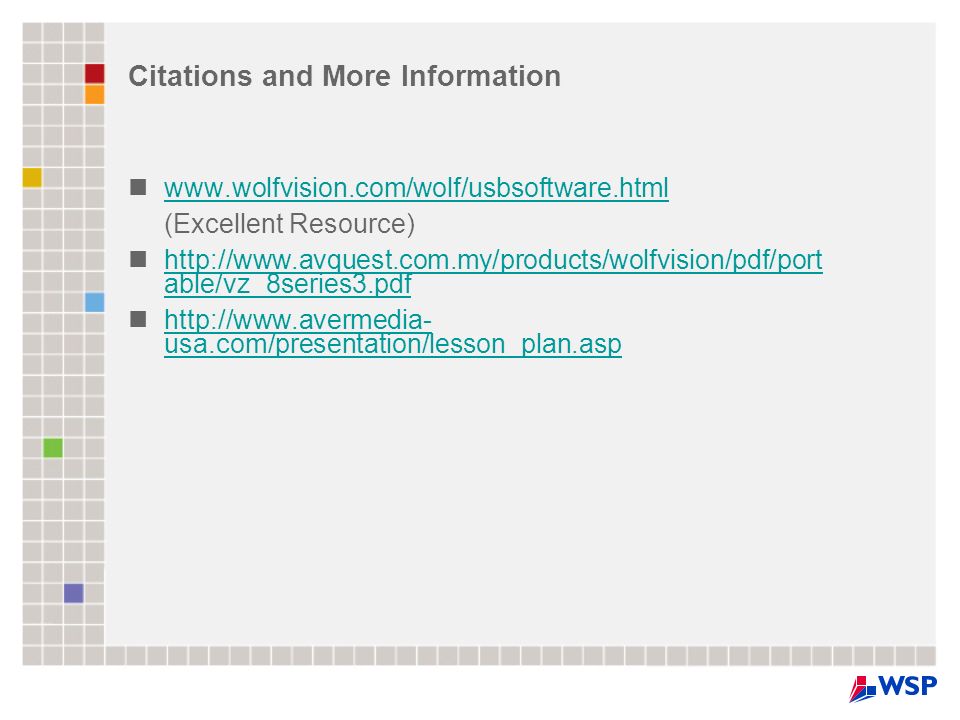Click the 'Citations and More Information' title
Viewport: 960px width, 720px height.
pyautogui.click(x=345, y=77)
